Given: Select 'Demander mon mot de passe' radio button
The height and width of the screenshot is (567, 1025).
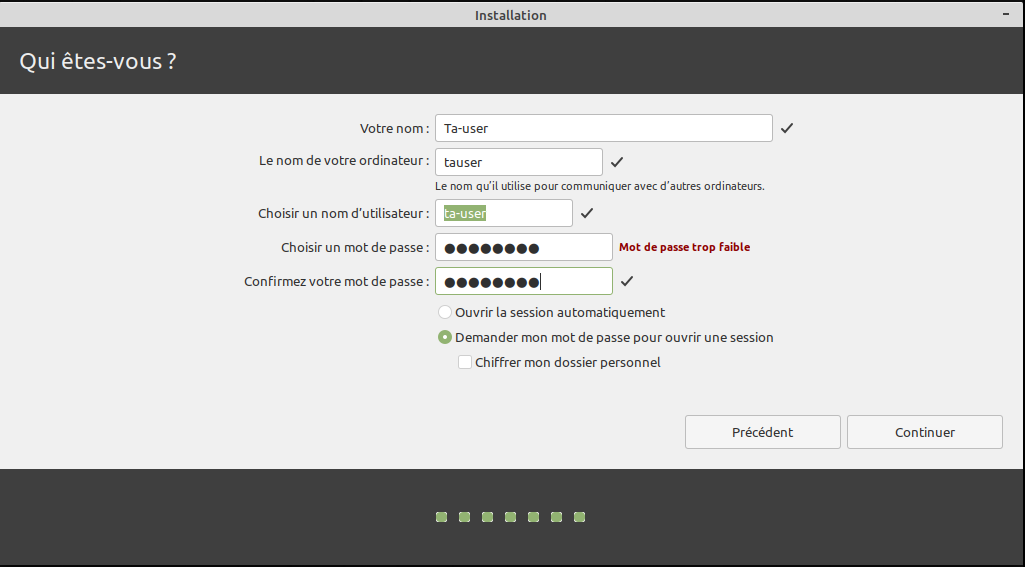Looking at the screenshot, I should (445, 338).
